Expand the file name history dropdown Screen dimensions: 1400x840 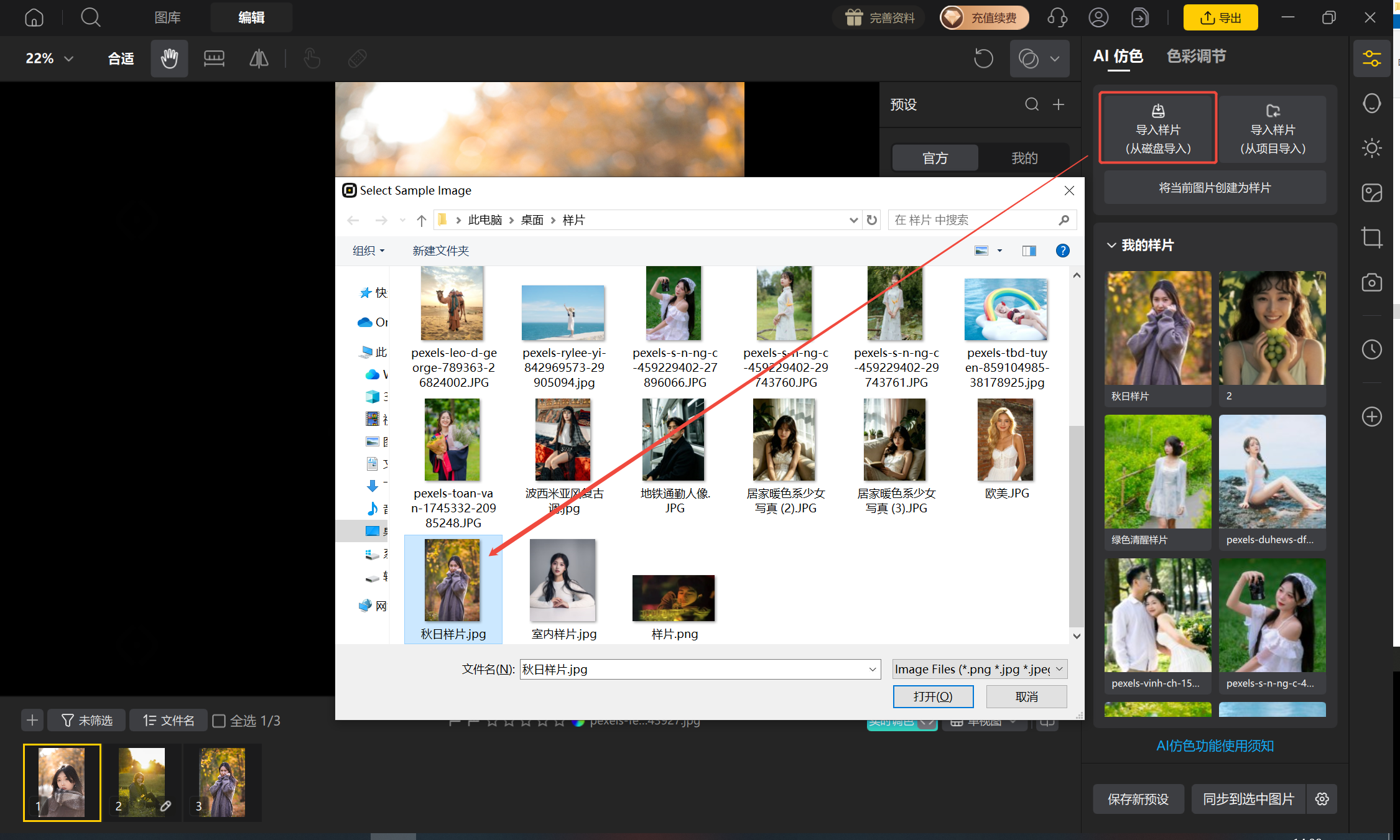(873, 669)
